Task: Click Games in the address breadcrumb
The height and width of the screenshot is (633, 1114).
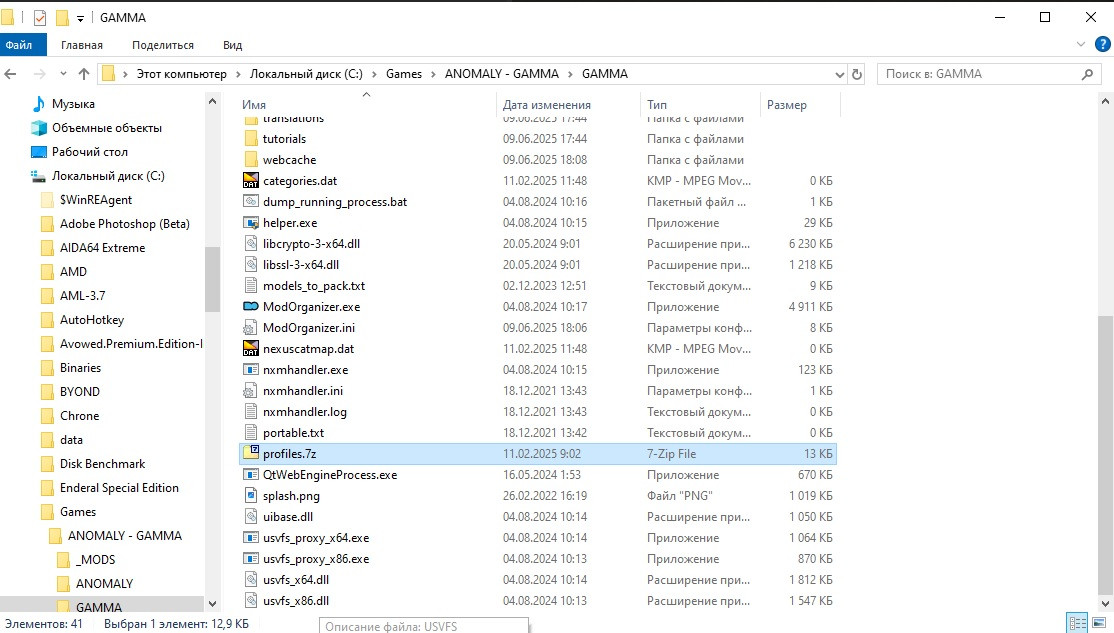Action: (x=404, y=74)
